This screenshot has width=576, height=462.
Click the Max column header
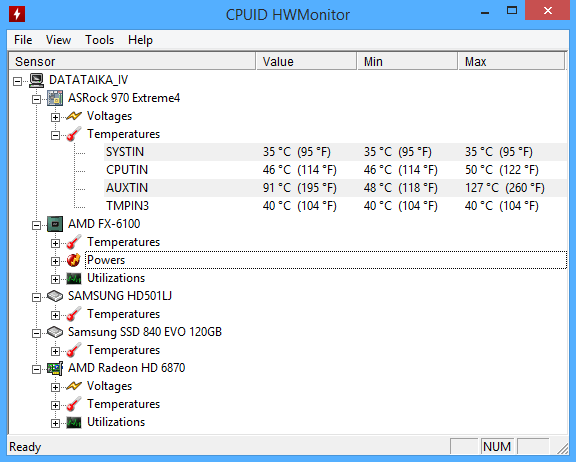tap(511, 61)
